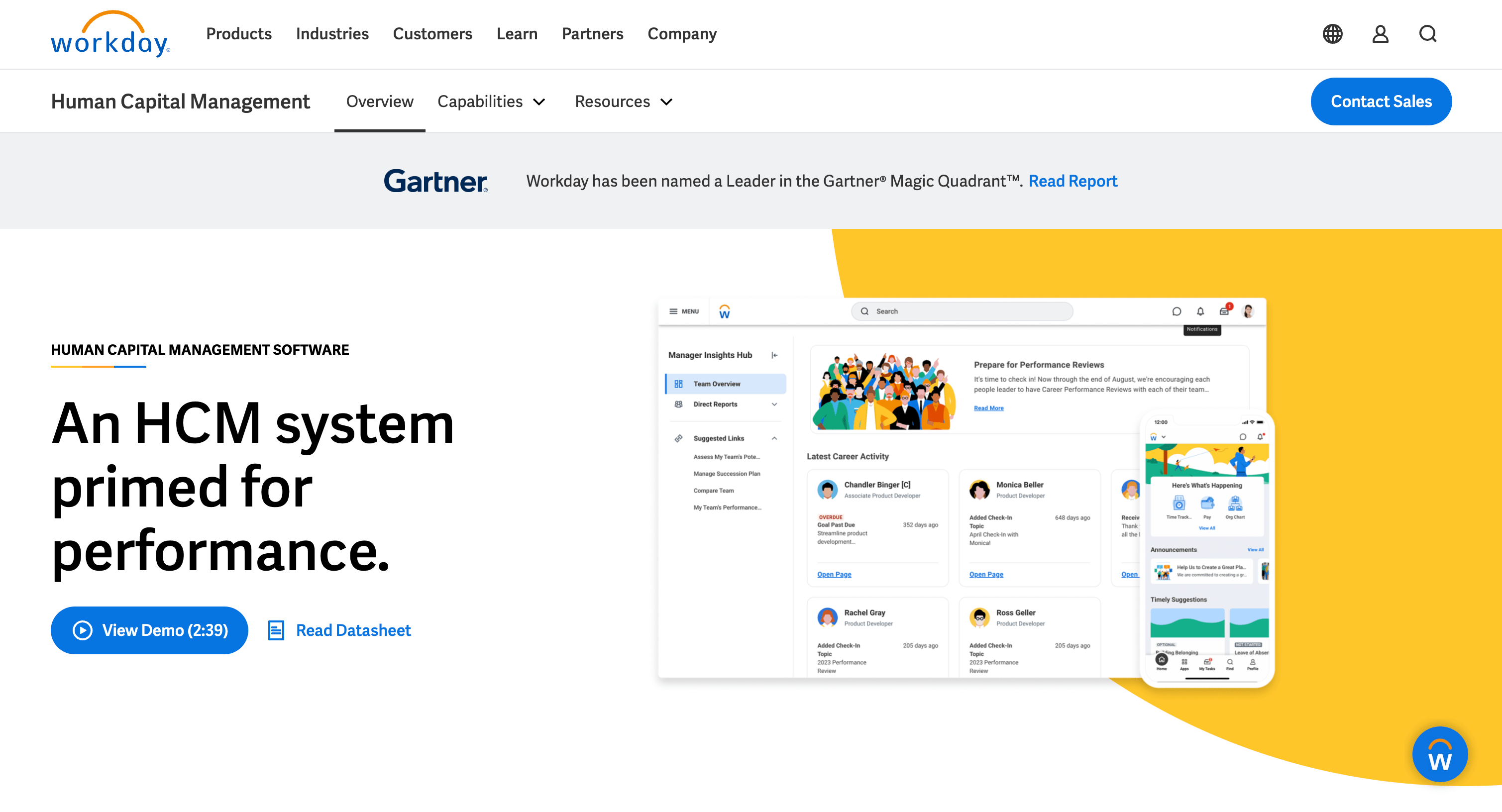Click the Suggested Links chain icon
This screenshot has width=1502, height=812.
pyautogui.click(x=679, y=438)
